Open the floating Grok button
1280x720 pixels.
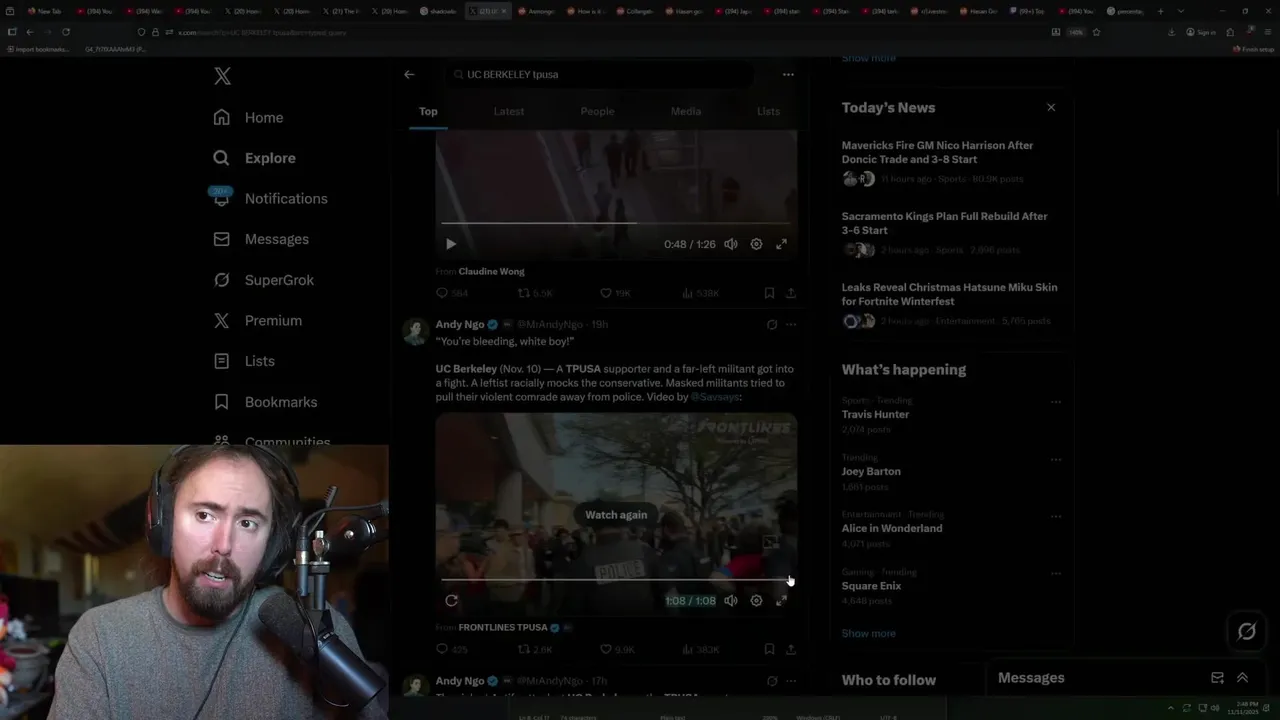pos(1246,631)
